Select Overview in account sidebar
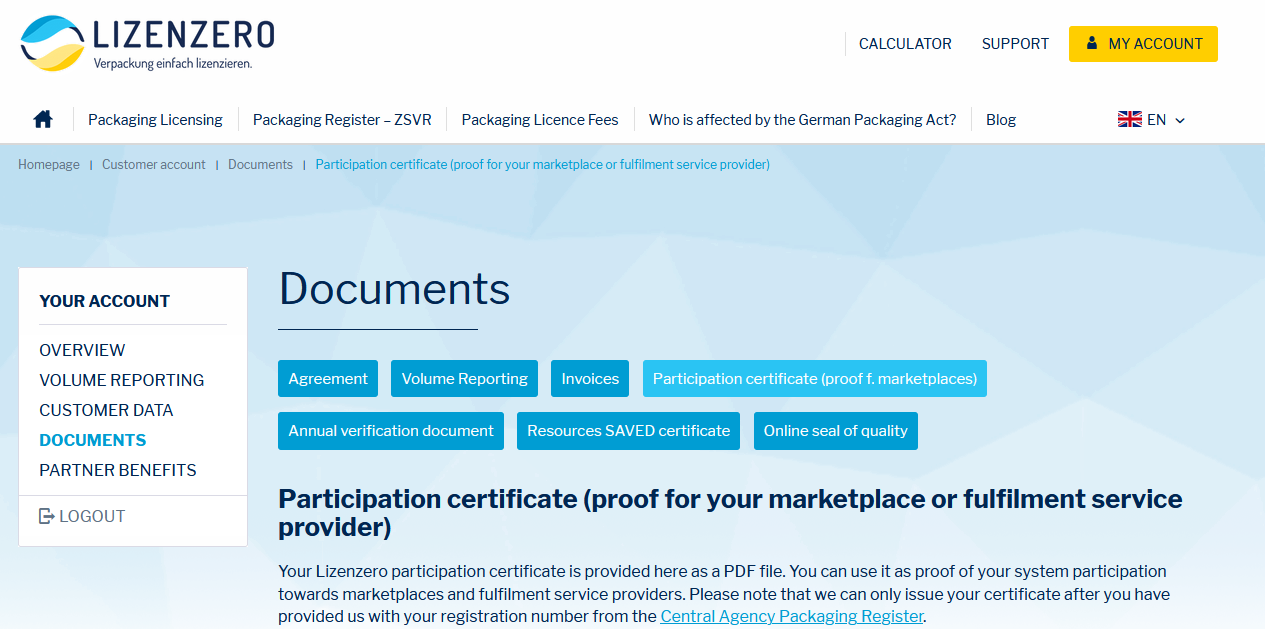 coord(82,350)
